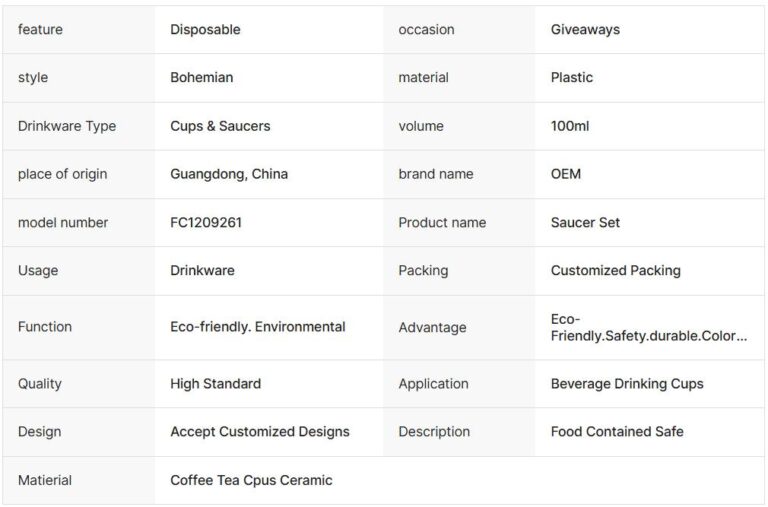Click the 'High Standard' quality value
The width and height of the screenshot is (768, 507).
pyautogui.click(x=215, y=384)
